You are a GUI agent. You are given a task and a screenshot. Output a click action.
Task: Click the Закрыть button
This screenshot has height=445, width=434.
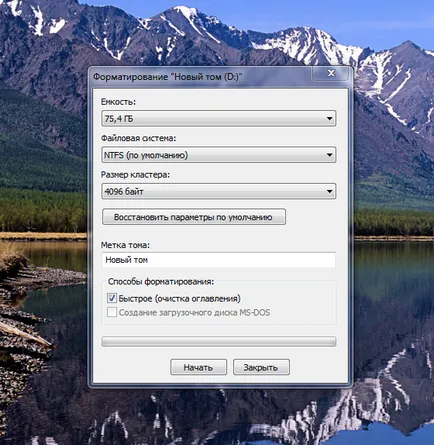coord(261,367)
